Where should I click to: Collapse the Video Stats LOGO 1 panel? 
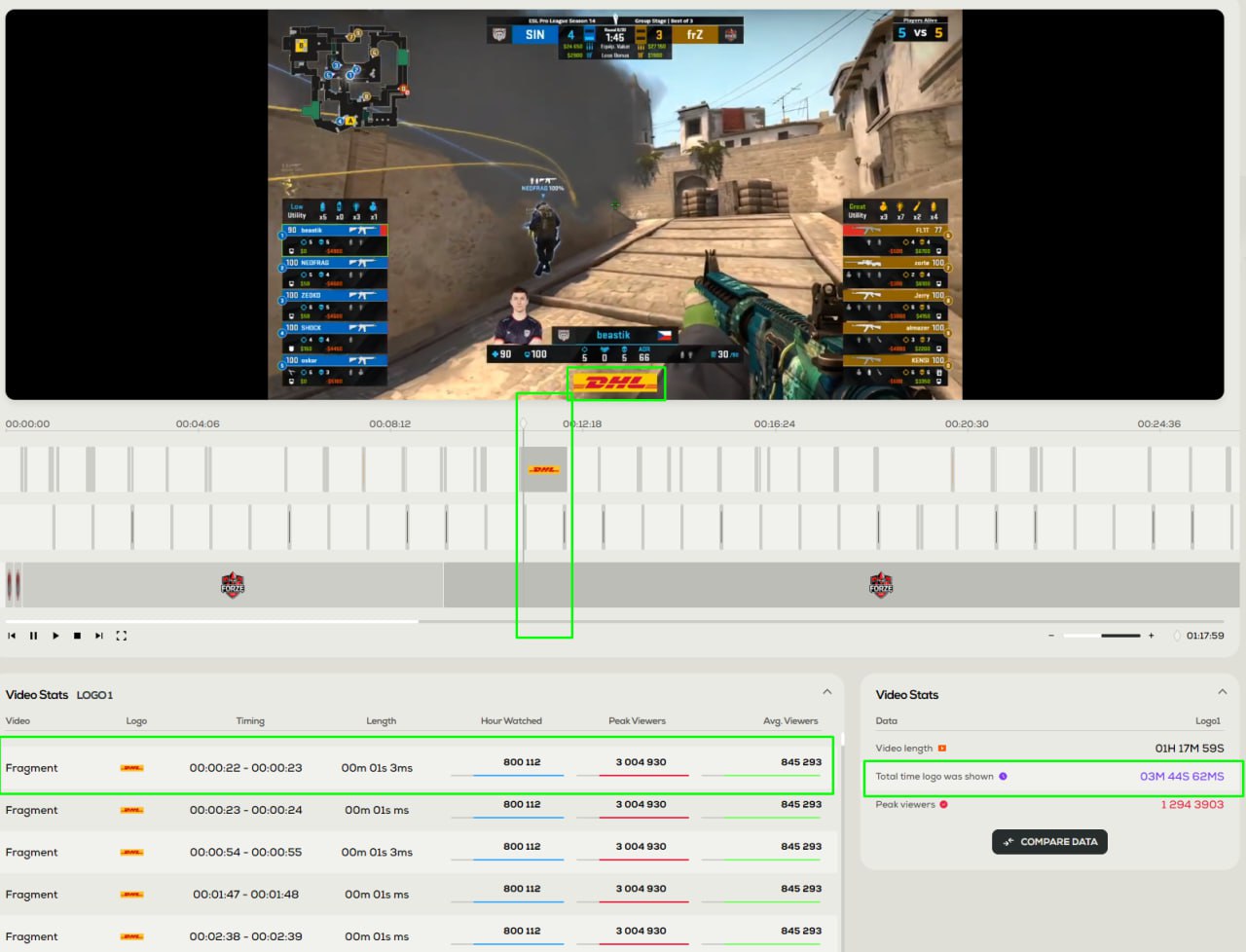[x=827, y=692]
